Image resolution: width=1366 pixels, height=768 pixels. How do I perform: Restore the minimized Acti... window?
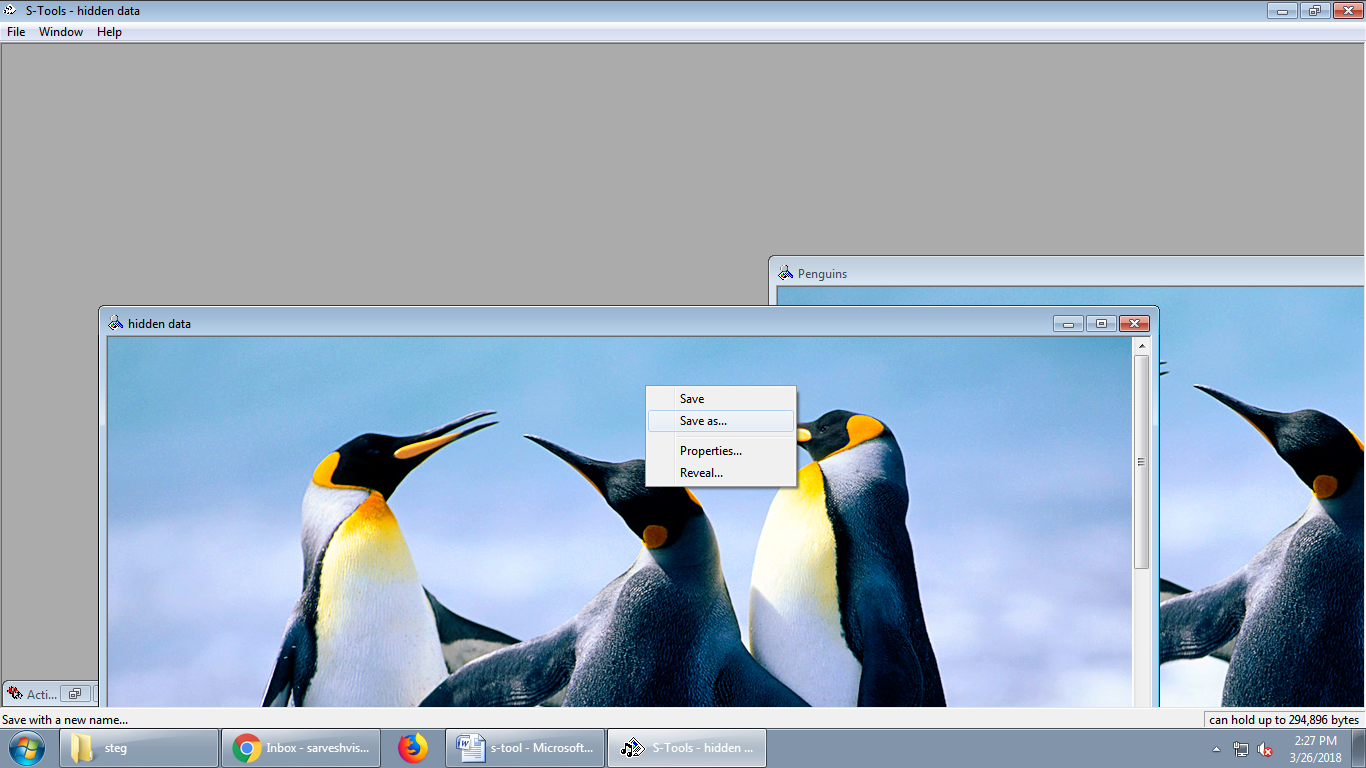(x=74, y=693)
